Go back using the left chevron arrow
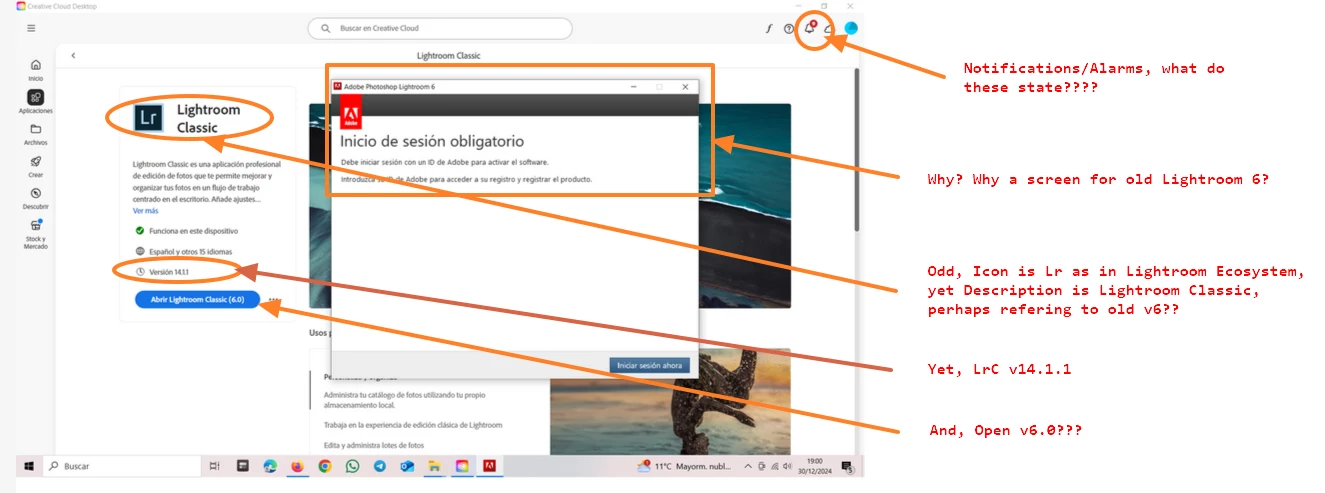 click(73, 56)
